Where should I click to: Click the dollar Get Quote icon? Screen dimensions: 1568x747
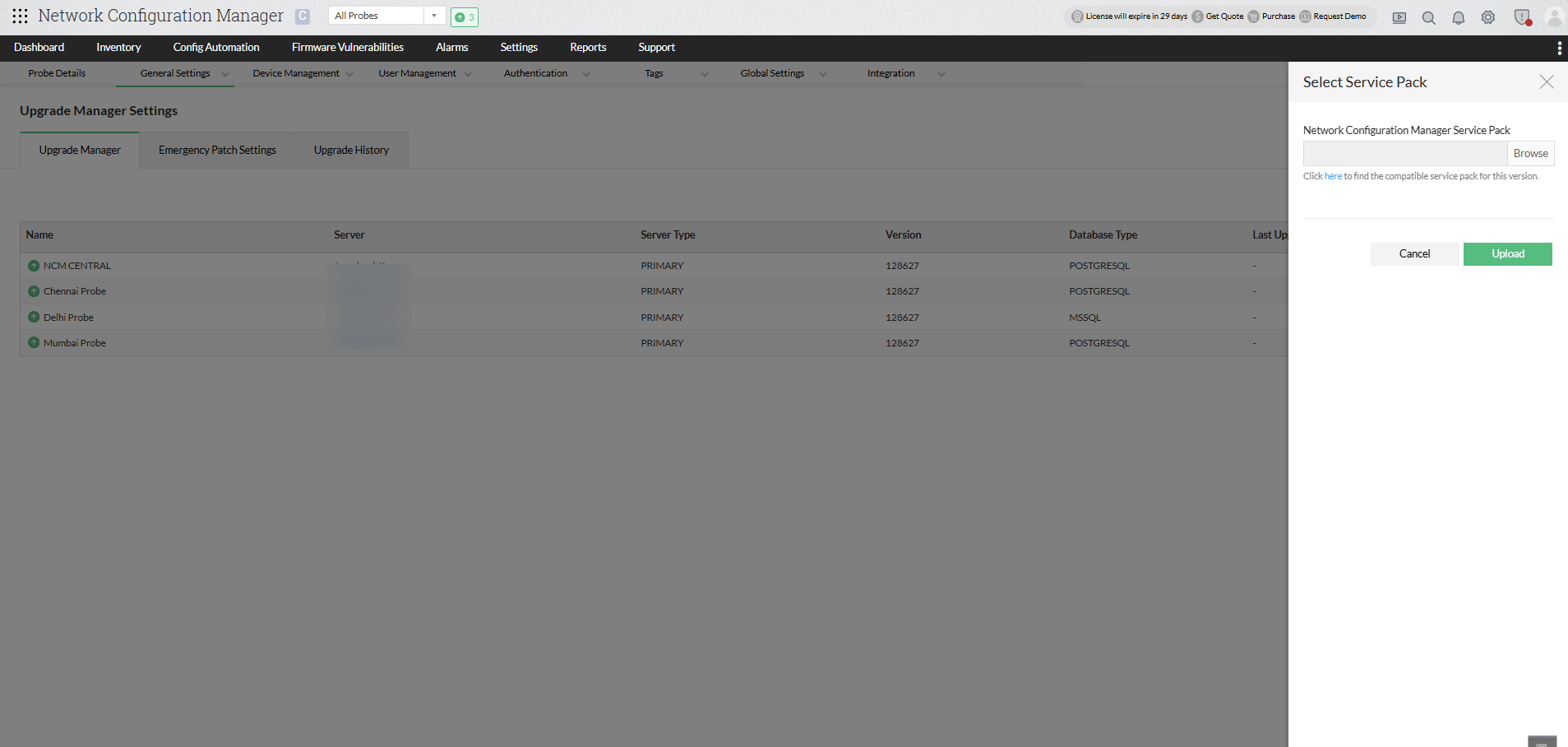click(1198, 16)
